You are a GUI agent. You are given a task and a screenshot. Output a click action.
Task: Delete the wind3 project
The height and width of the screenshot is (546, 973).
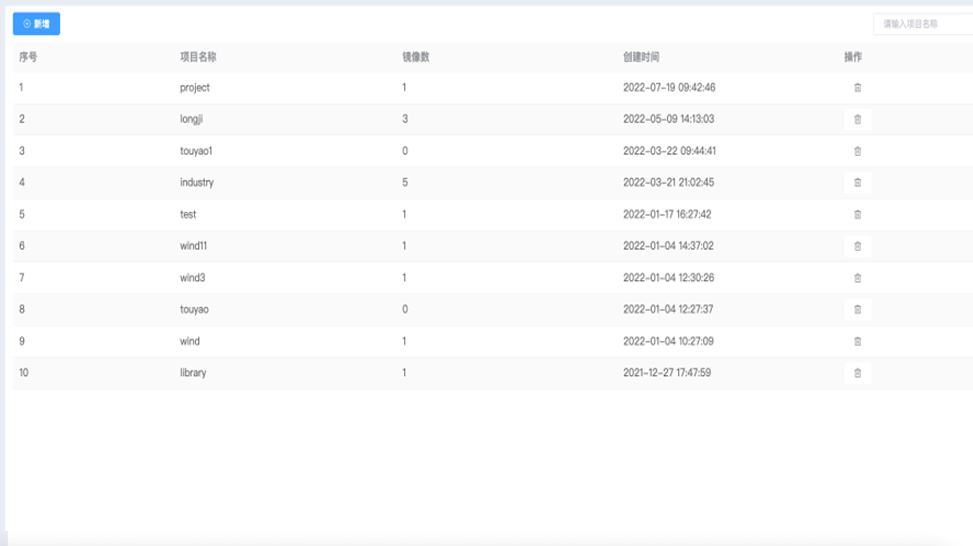click(x=857, y=278)
